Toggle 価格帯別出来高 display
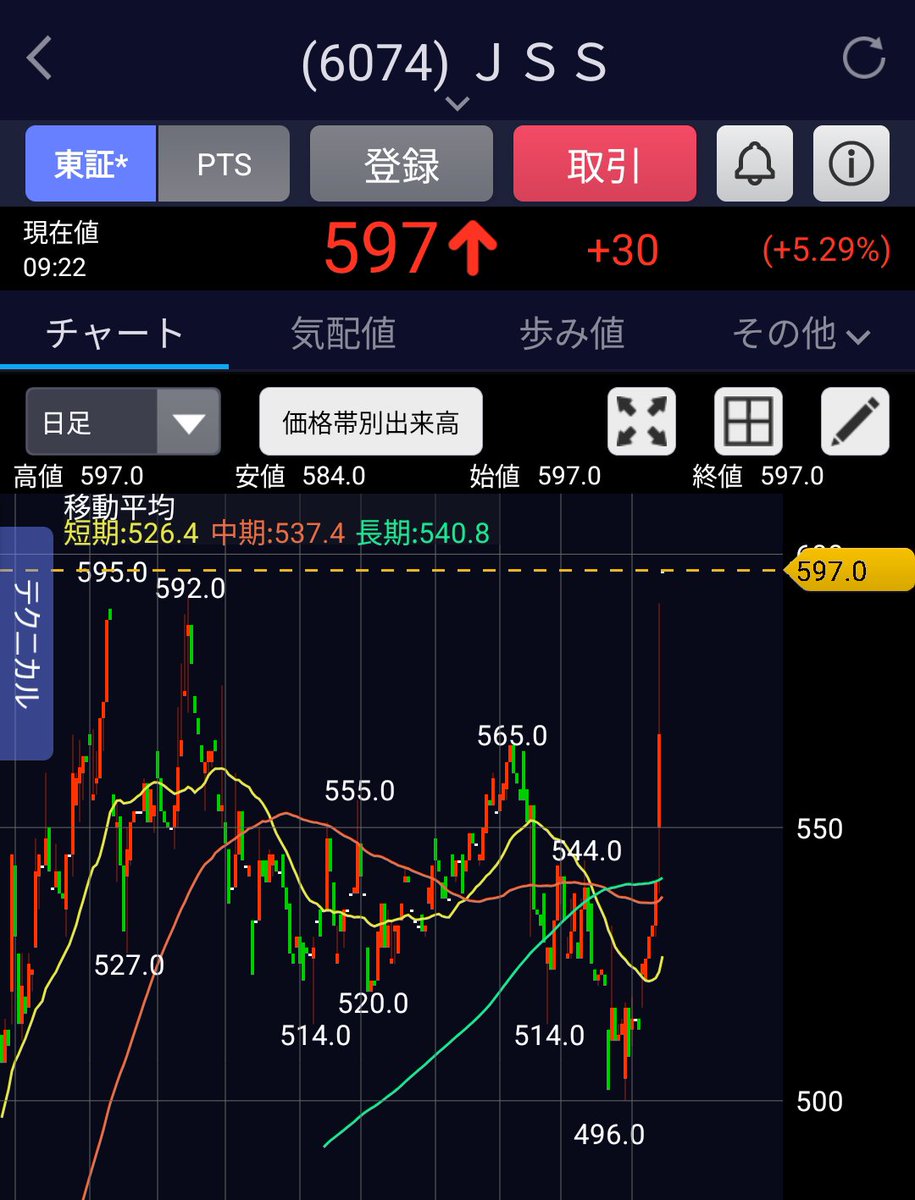Viewport: 915px width, 1200px height. (371, 422)
